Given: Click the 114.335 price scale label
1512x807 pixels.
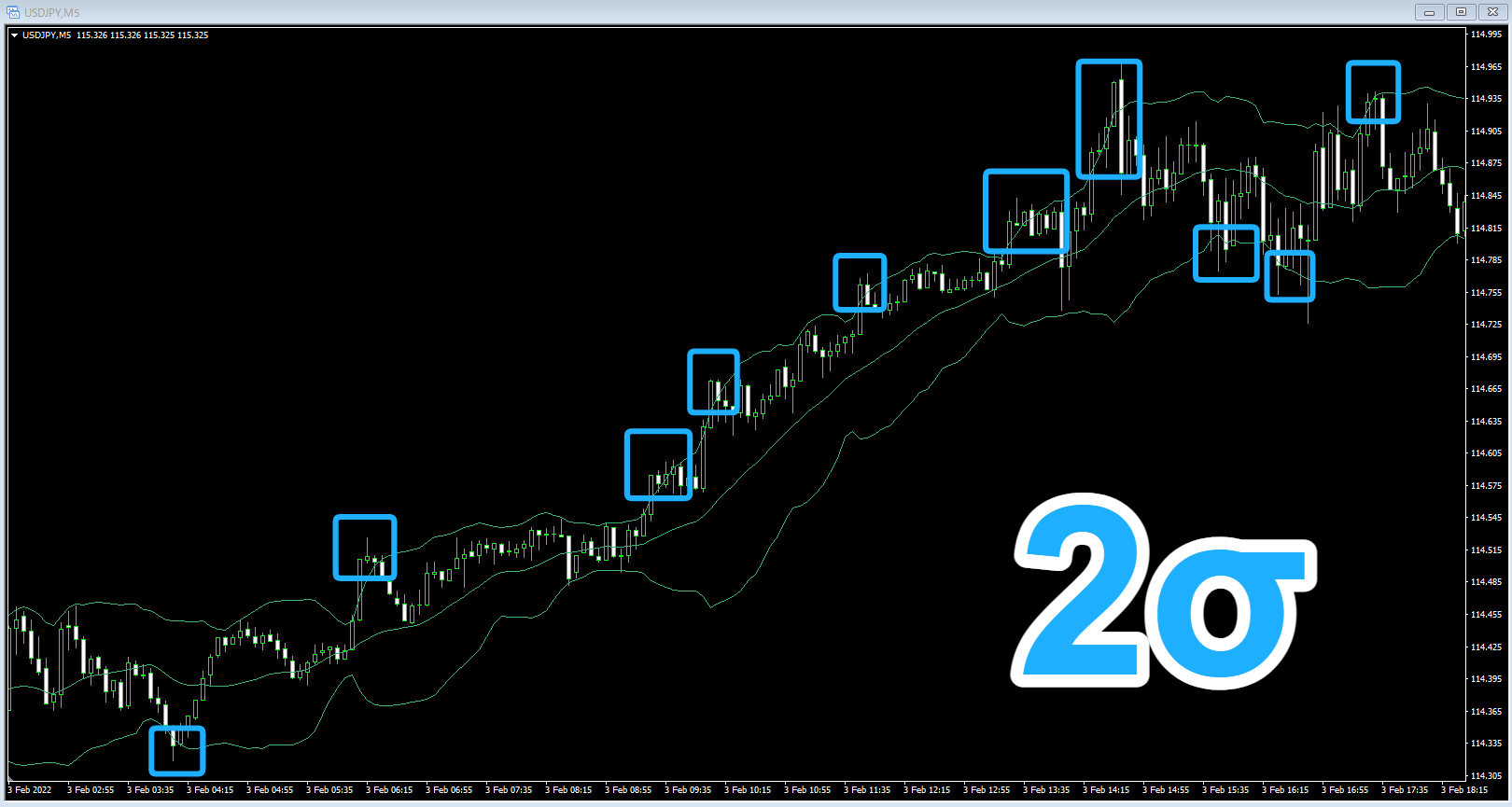Looking at the screenshot, I should click(1486, 744).
